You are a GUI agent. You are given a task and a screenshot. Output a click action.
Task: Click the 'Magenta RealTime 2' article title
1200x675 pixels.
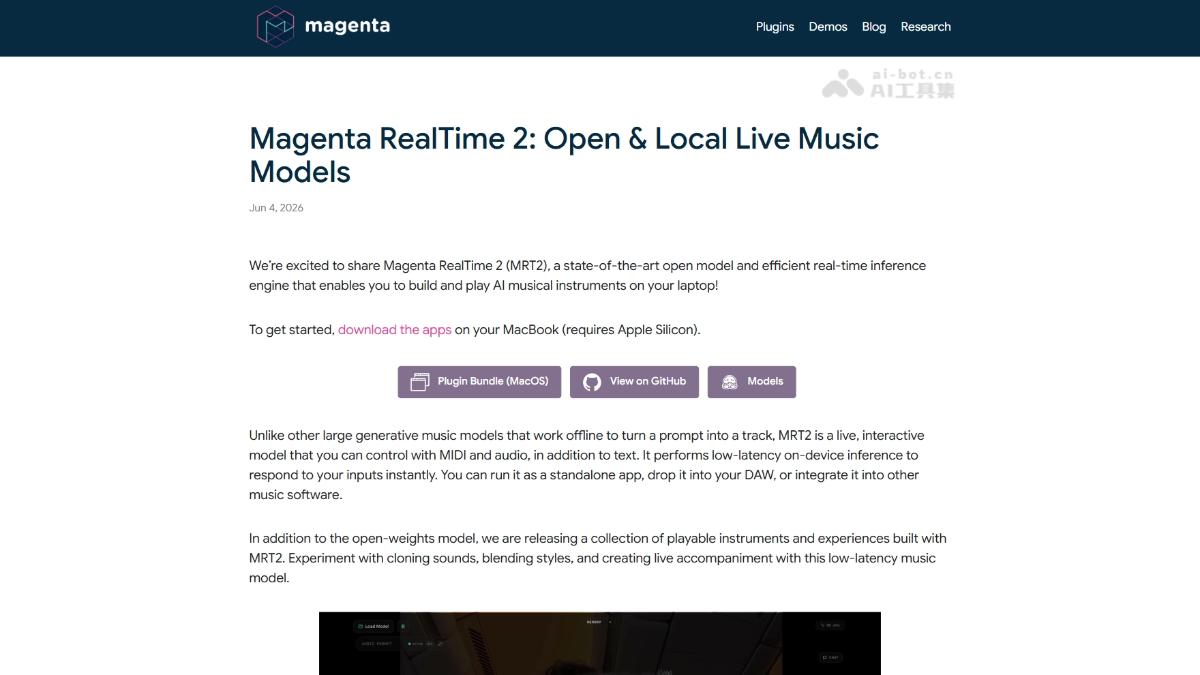564,155
